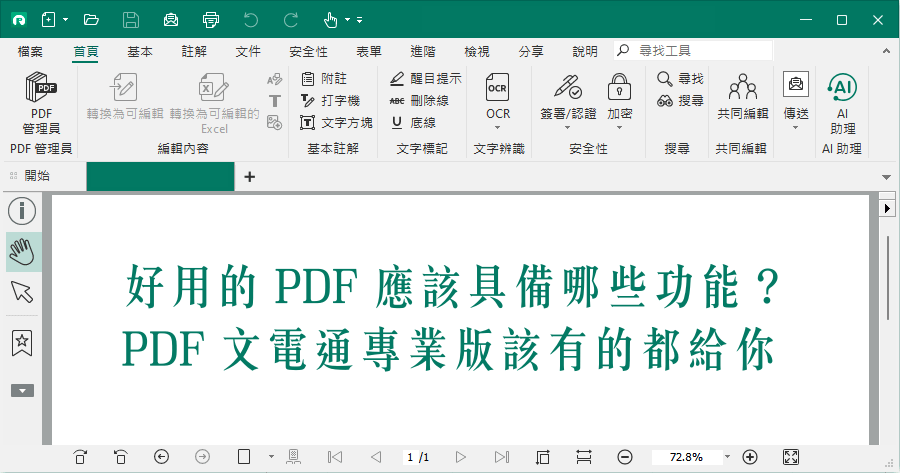Toggle the hand pan tool in sidebar
The width and height of the screenshot is (900, 473).
point(22,252)
